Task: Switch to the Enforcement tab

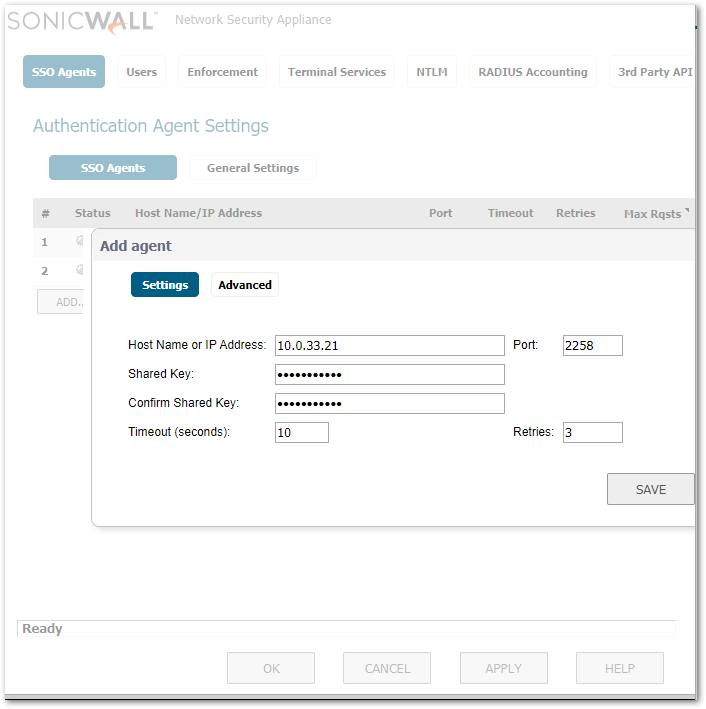Action: 222,72
